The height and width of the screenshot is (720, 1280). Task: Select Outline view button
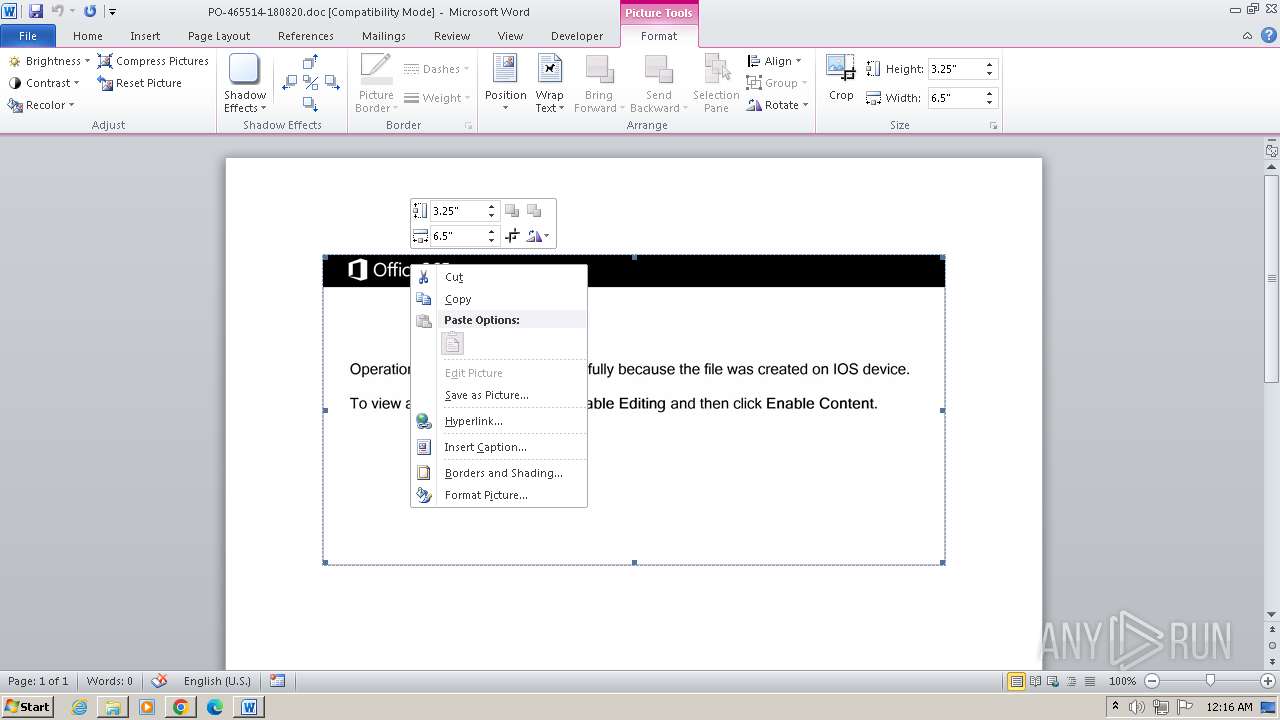coord(1070,681)
